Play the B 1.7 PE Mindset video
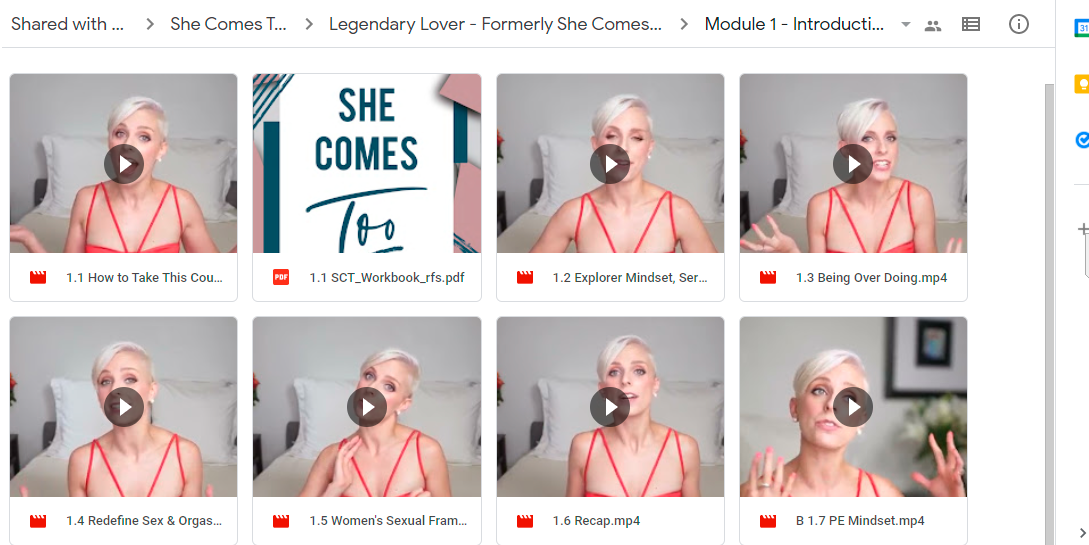The image size is (1089, 545). click(x=853, y=407)
